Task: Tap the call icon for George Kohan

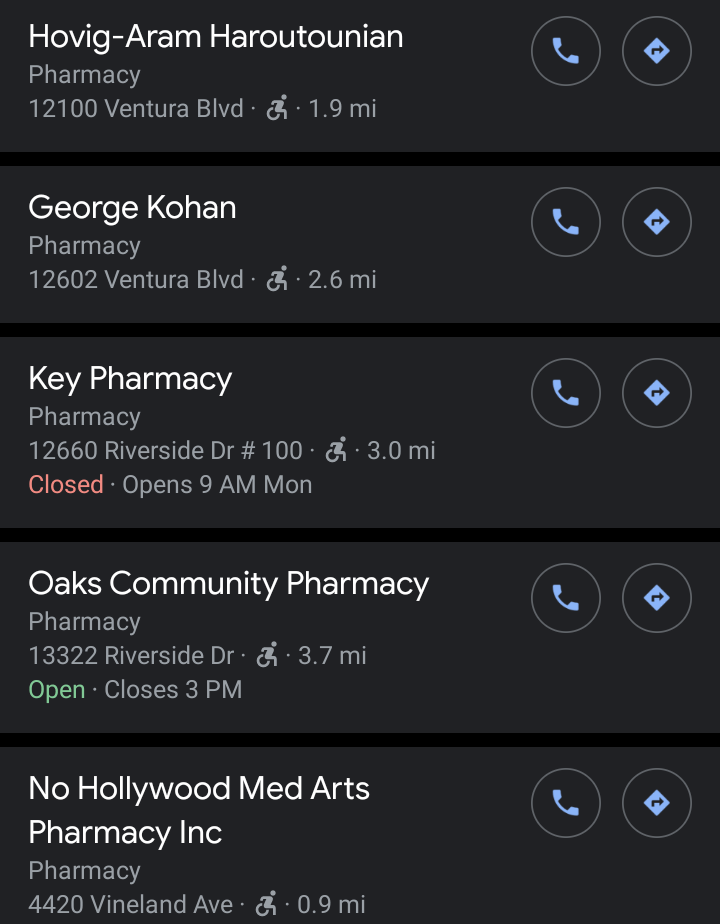Action: (566, 222)
